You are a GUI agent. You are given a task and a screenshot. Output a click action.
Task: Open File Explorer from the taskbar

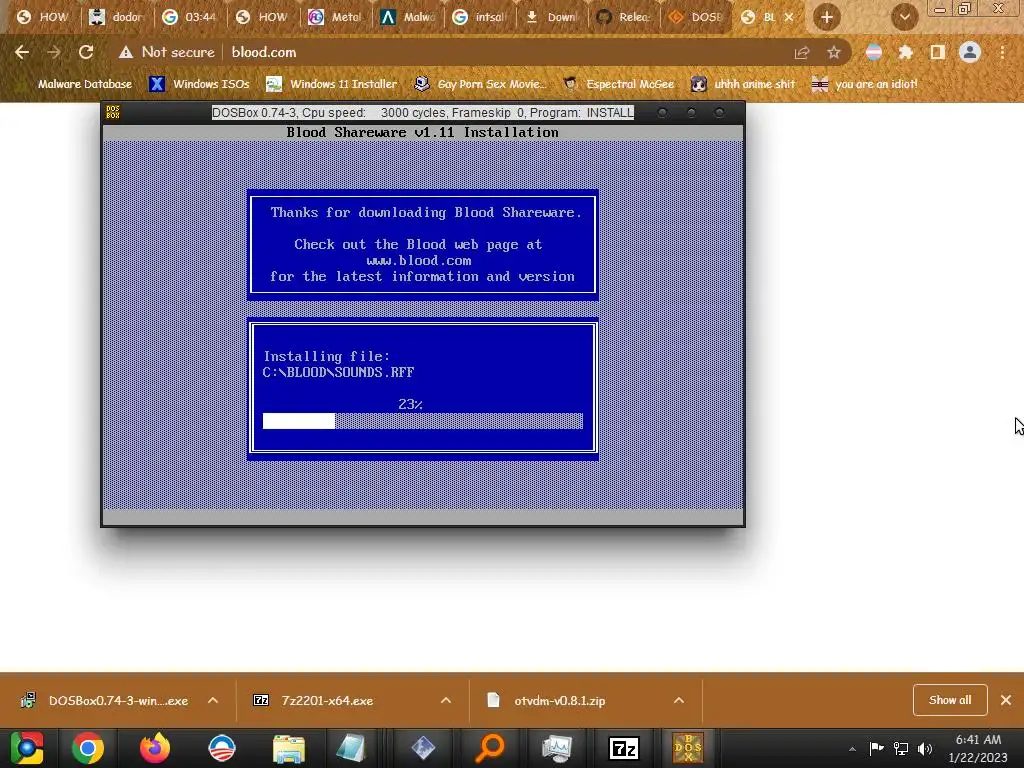tap(289, 748)
